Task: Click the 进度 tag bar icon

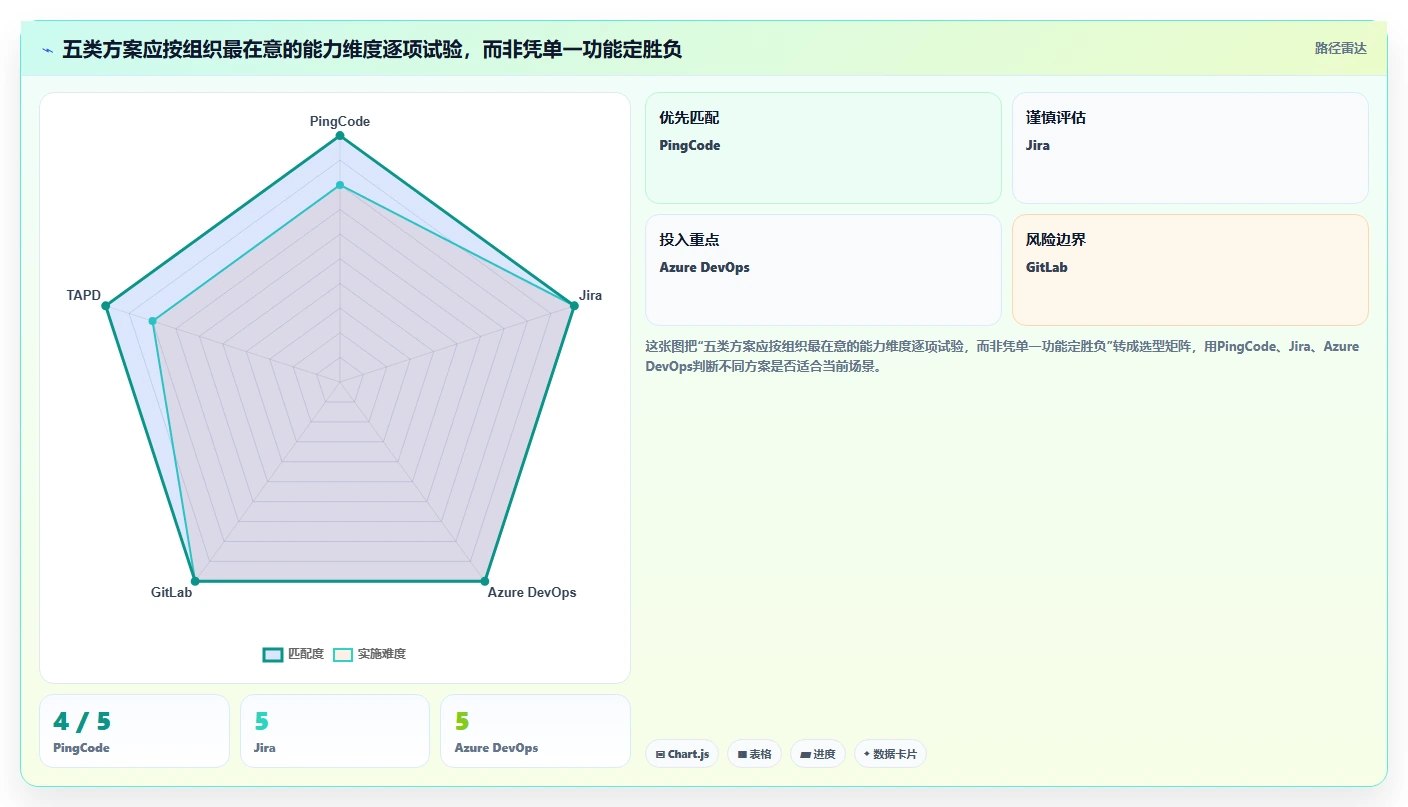Action: [805, 754]
